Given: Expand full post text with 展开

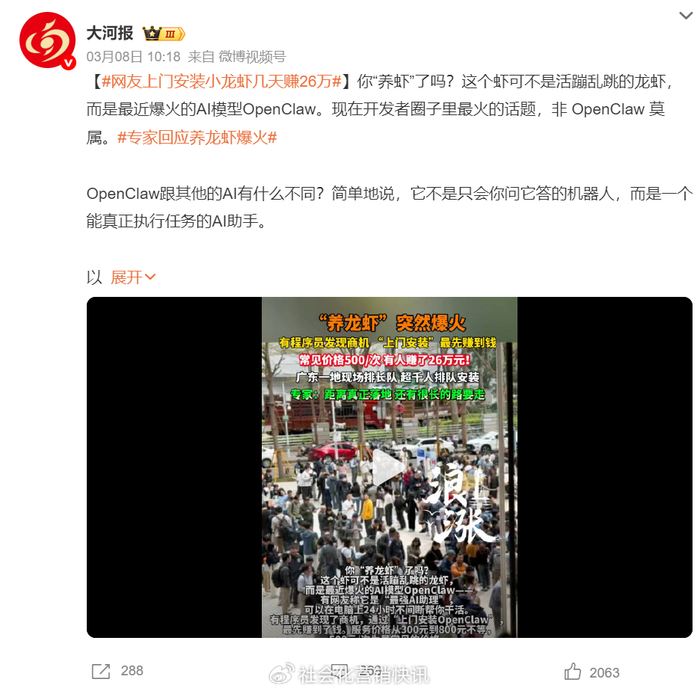Looking at the screenshot, I should 126,277.
